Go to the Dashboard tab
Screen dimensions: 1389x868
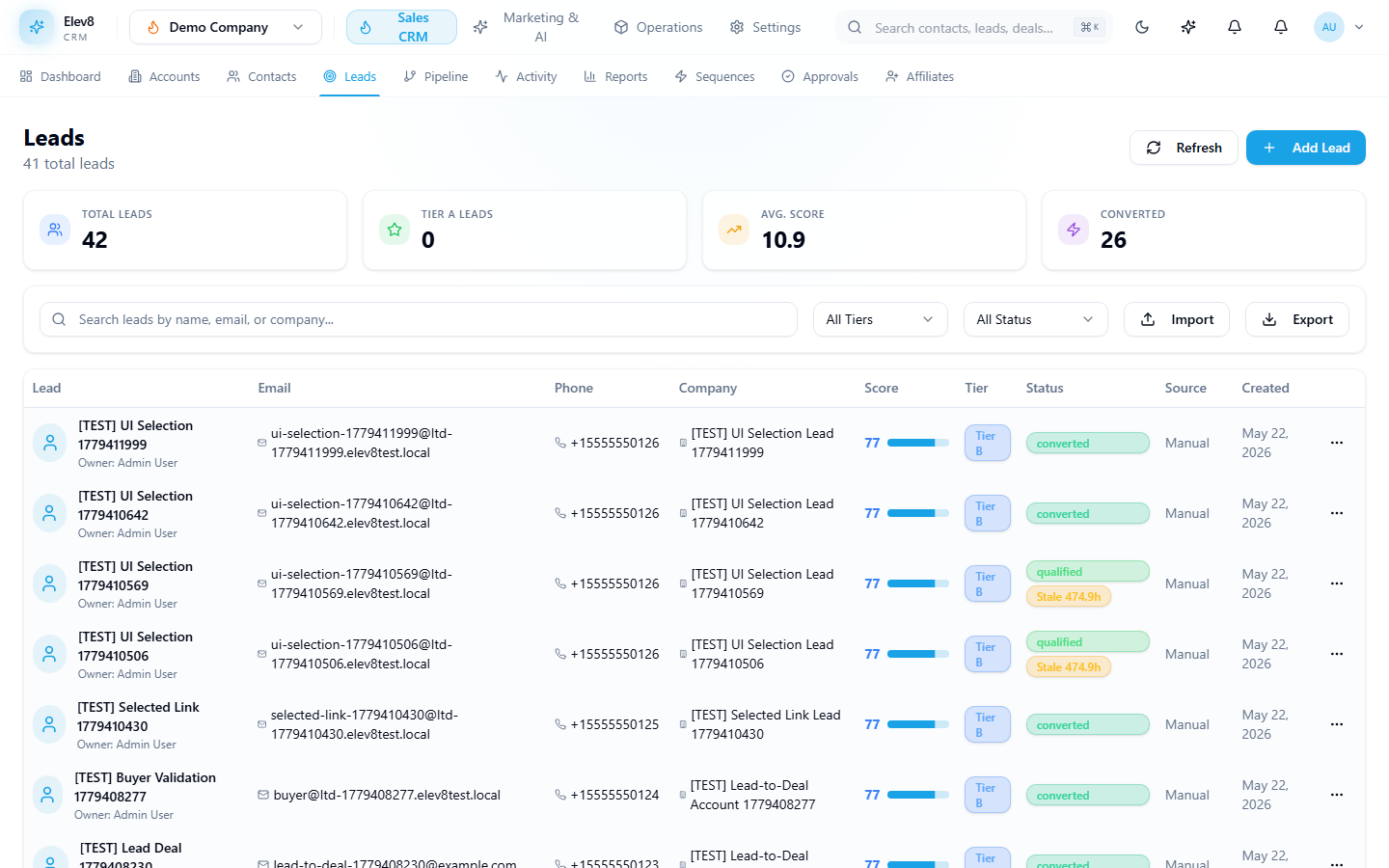[x=60, y=76]
